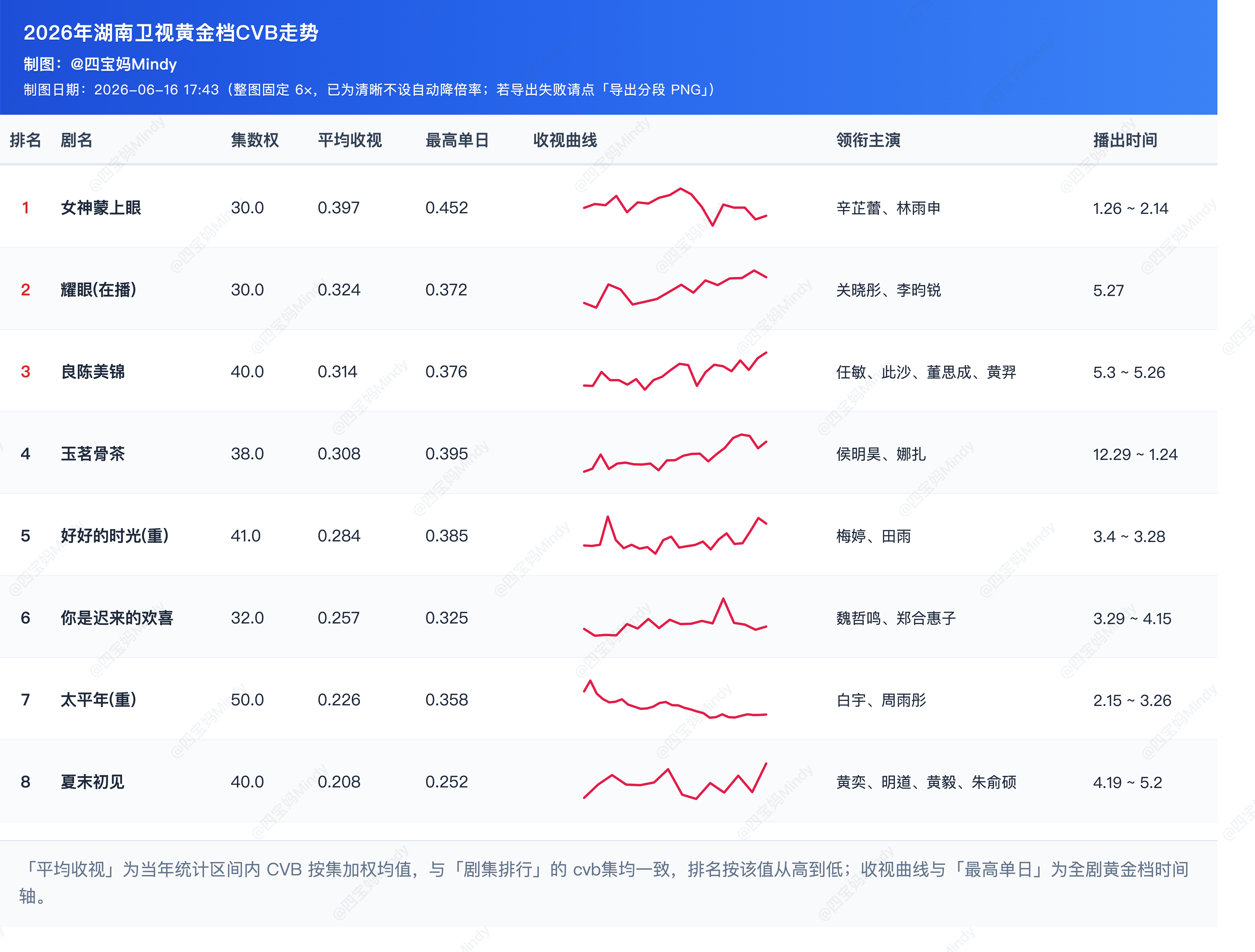The width and height of the screenshot is (1255, 952).
Task: Click the air date 5.27
Action: click(x=1109, y=290)
